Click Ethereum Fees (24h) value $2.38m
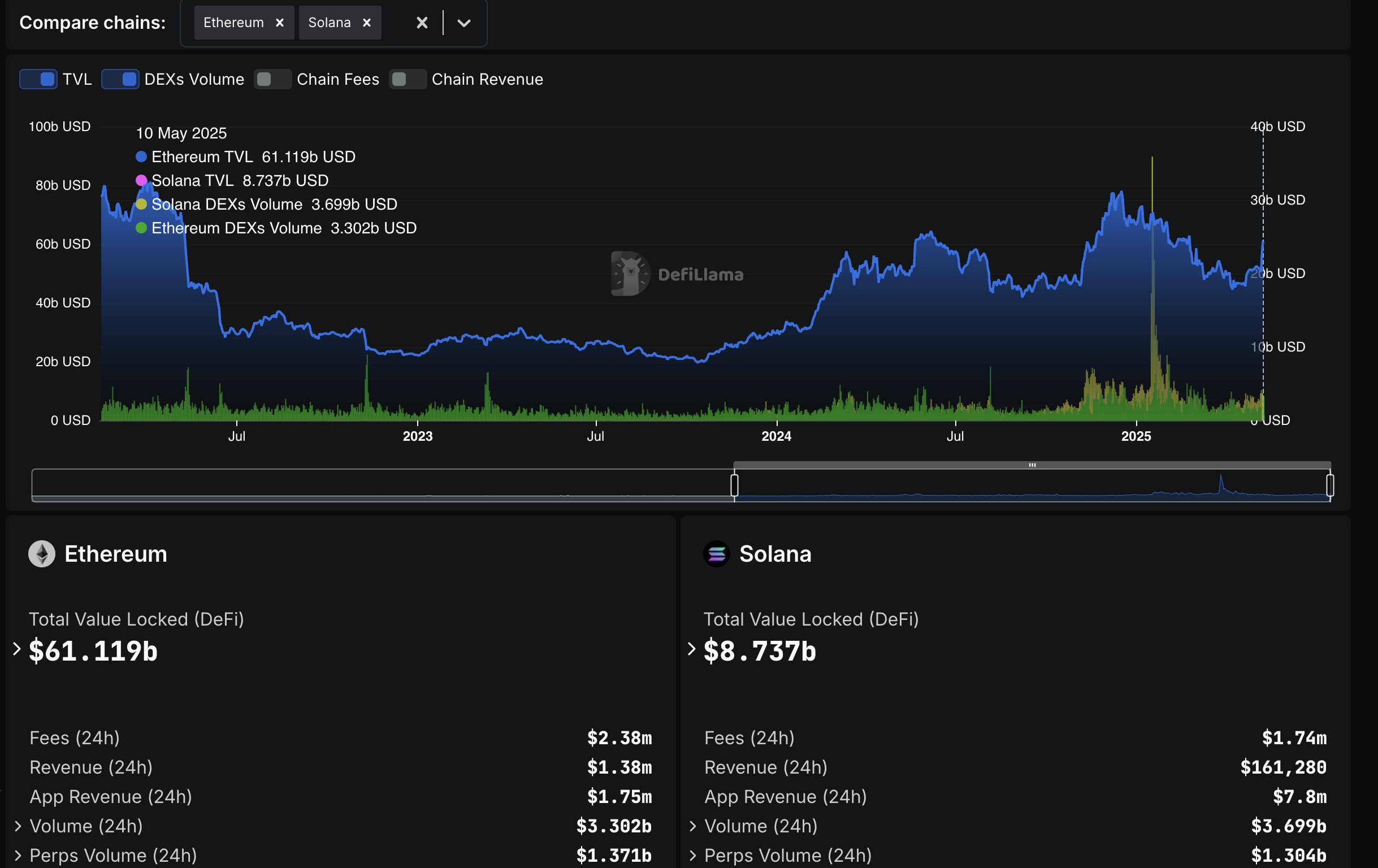Image resolution: width=1378 pixels, height=868 pixels. pyautogui.click(x=619, y=738)
